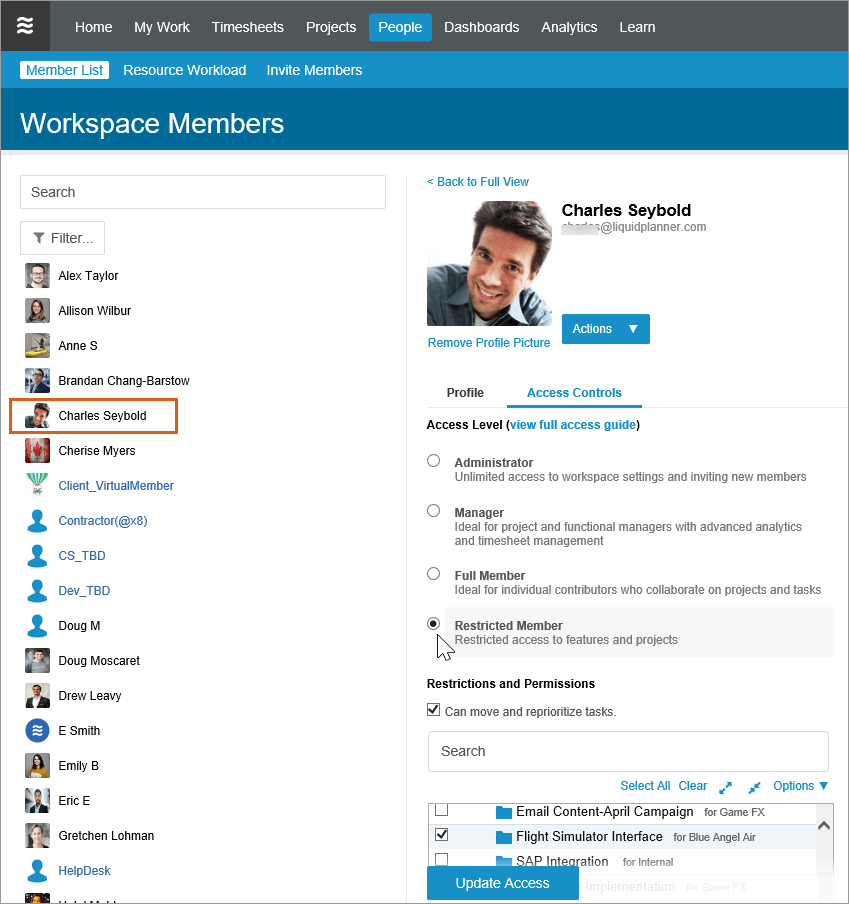Open the Filter dropdown
Image resolution: width=849 pixels, height=904 pixels.
pyautogui.click(x=62, y=238)
